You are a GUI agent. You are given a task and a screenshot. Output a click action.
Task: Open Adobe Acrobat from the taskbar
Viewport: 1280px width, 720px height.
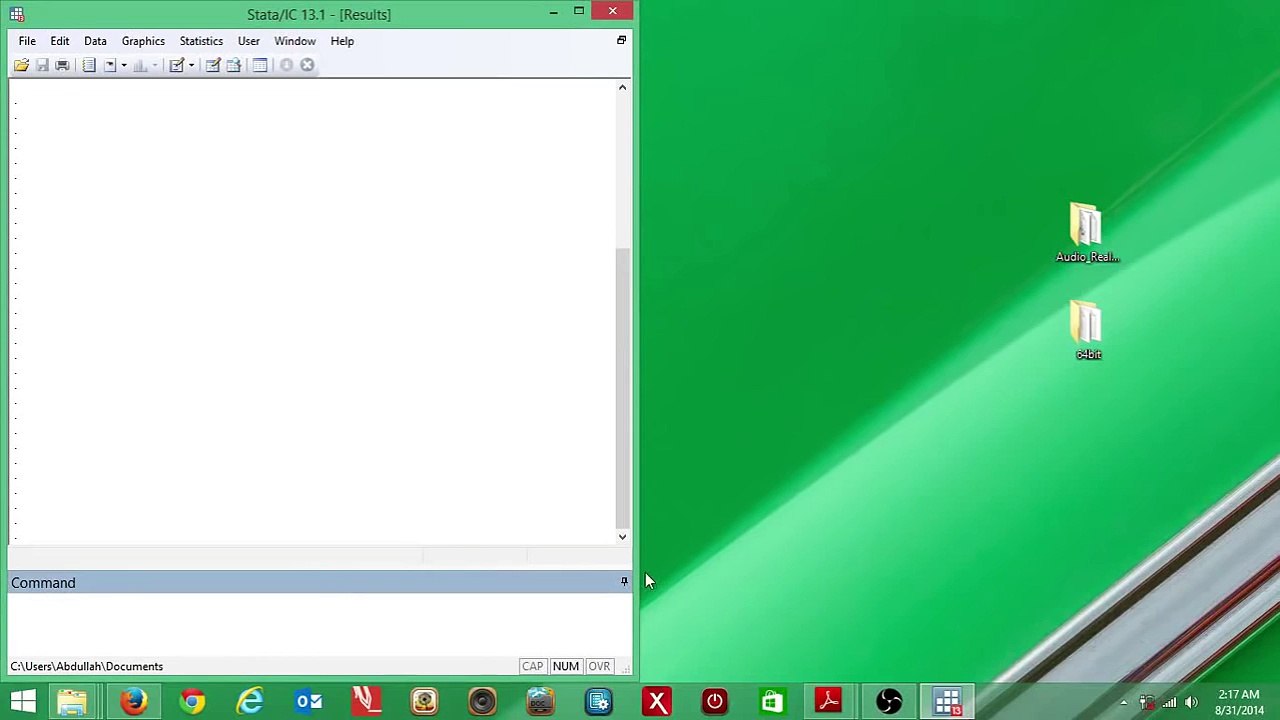830,701
